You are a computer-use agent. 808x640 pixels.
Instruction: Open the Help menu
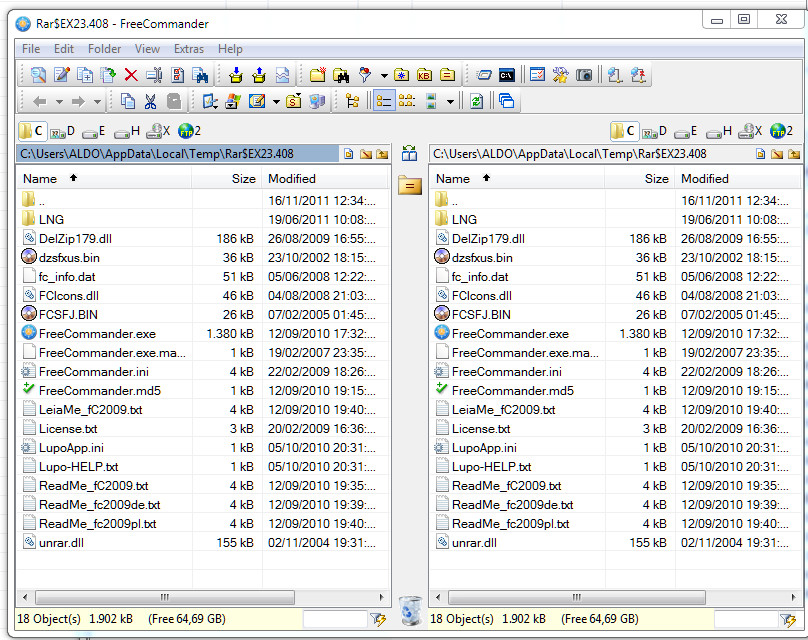pyautogui.click(x=230, y=49)
